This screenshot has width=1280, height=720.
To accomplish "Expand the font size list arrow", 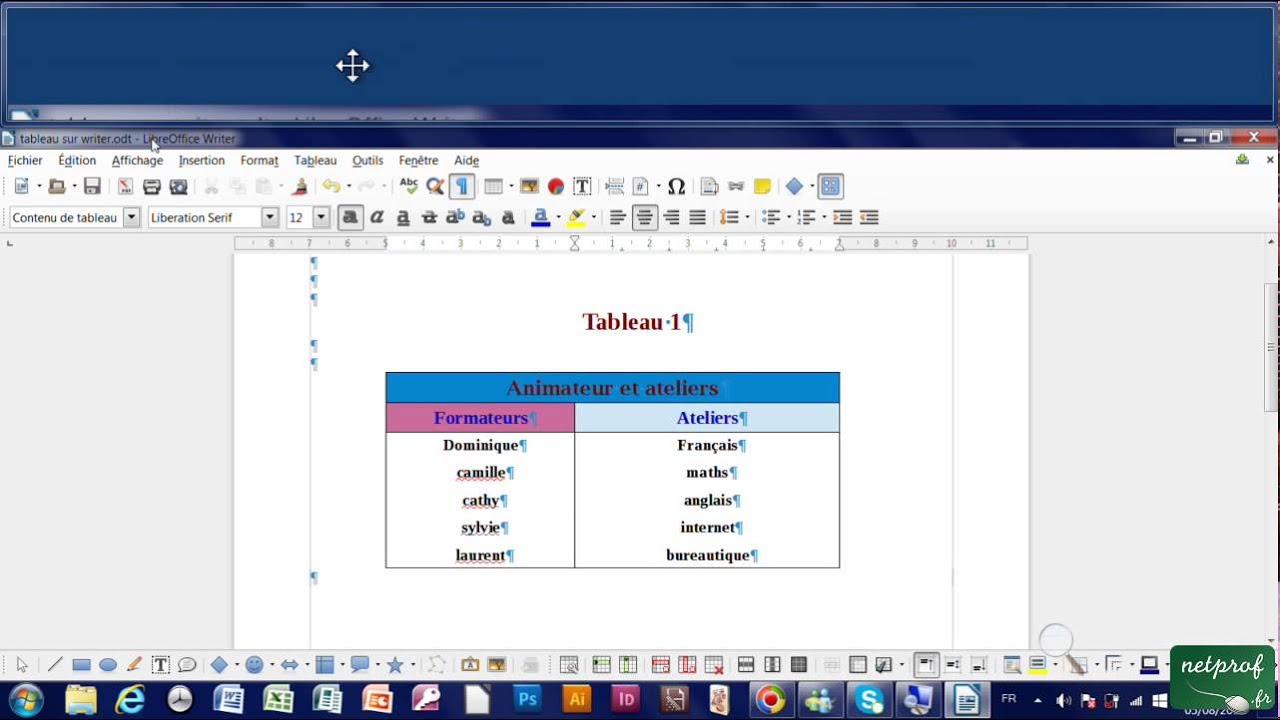I will click(x=321, y=217).
